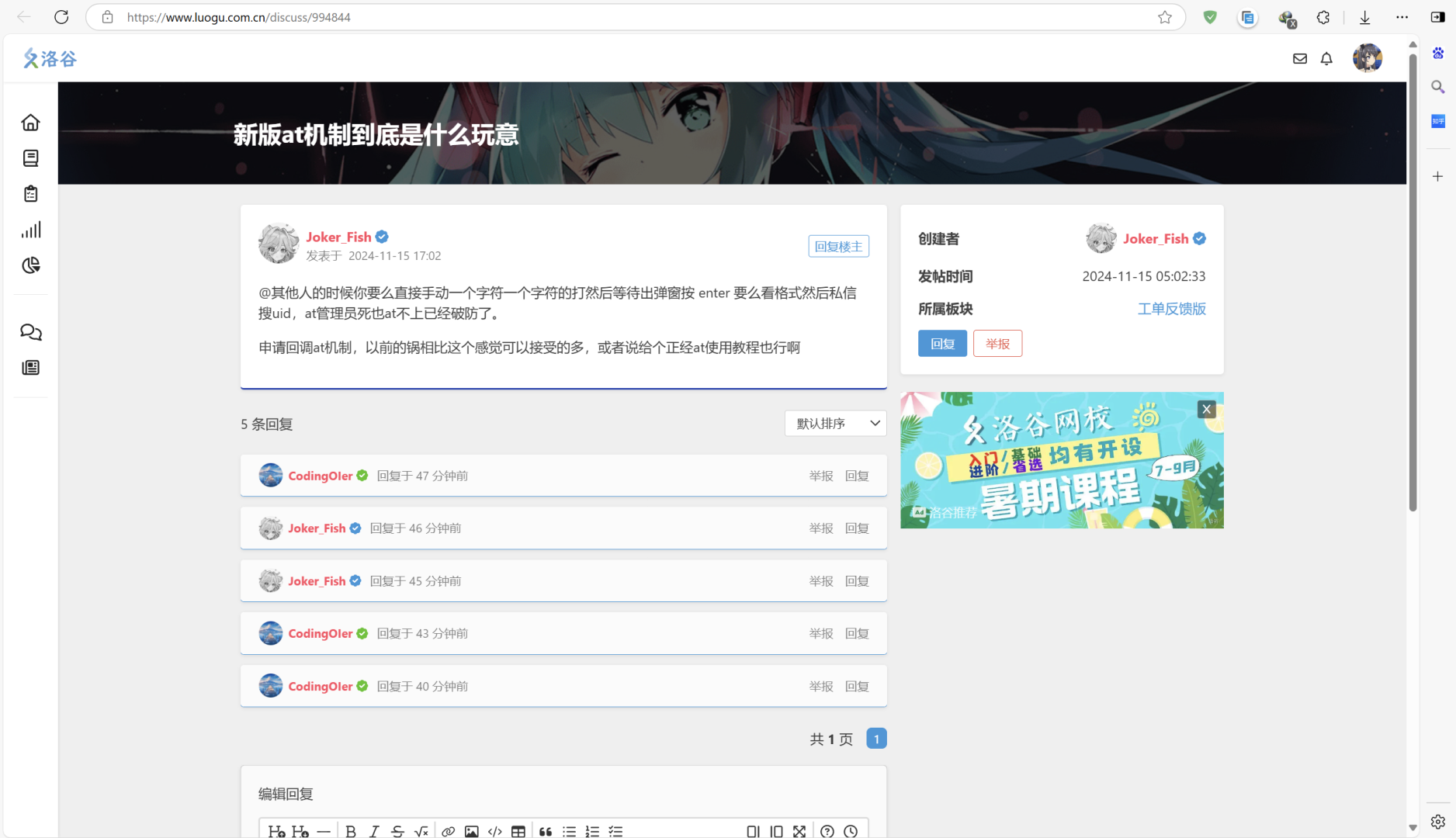Open the 工单反馈版 board link

pyautogui.click(x=1171, y=309)
